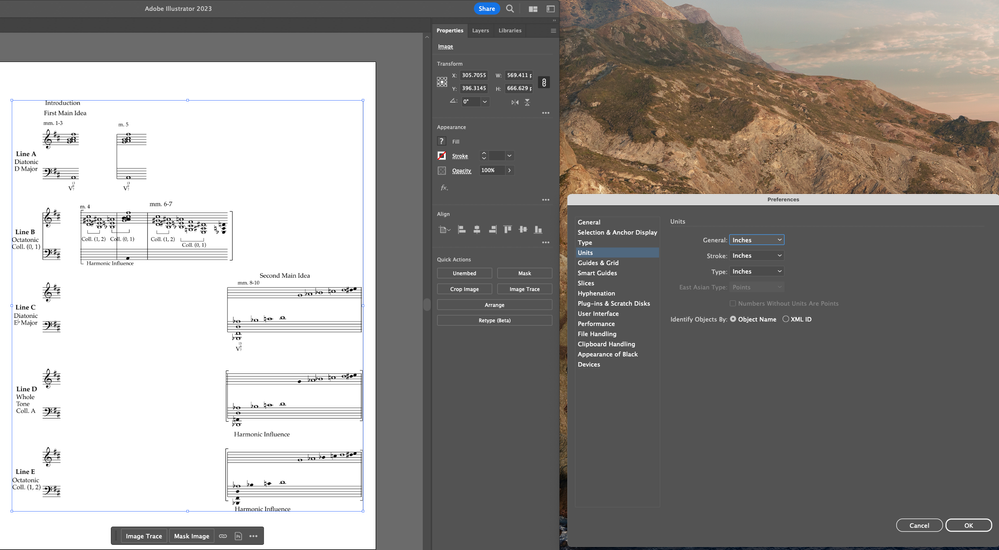
Task: Select Appearance of Black preferences
Action: [x=608, y=354]
